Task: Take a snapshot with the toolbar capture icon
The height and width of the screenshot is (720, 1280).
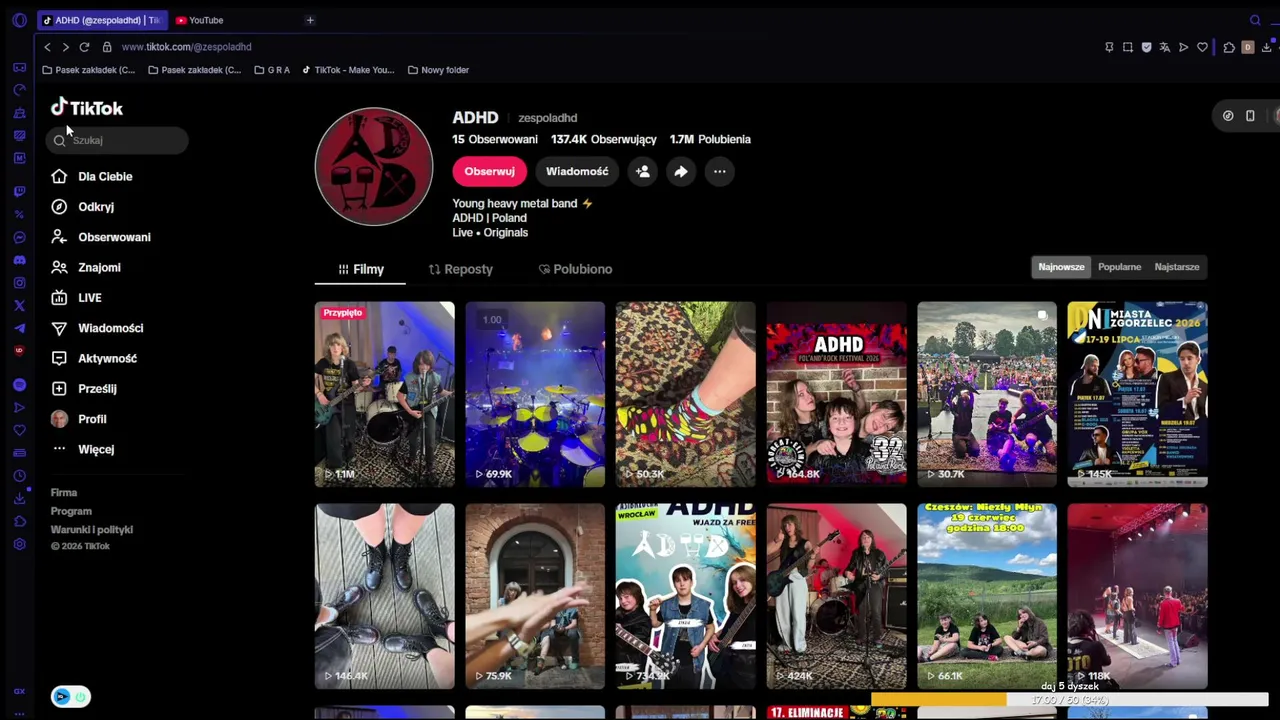Action: click(1128, 47)
